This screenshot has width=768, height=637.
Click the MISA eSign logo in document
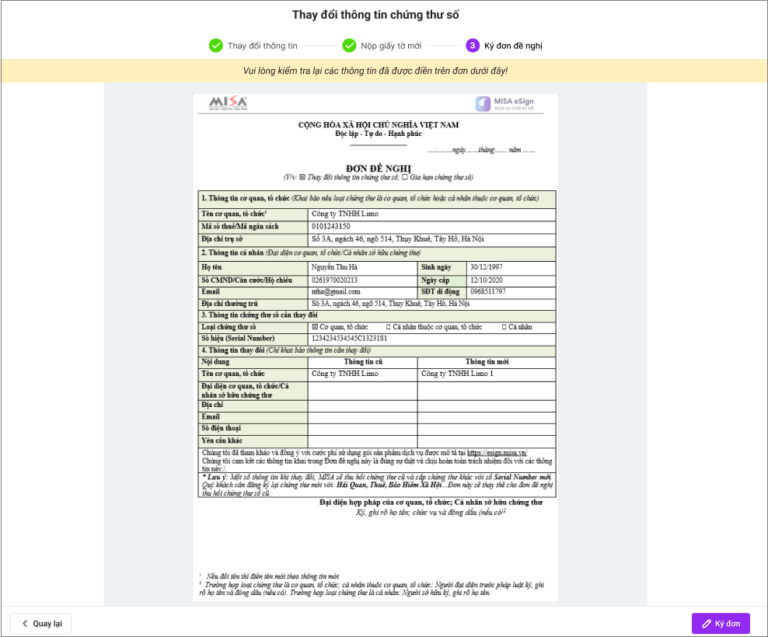click(504, 103)
